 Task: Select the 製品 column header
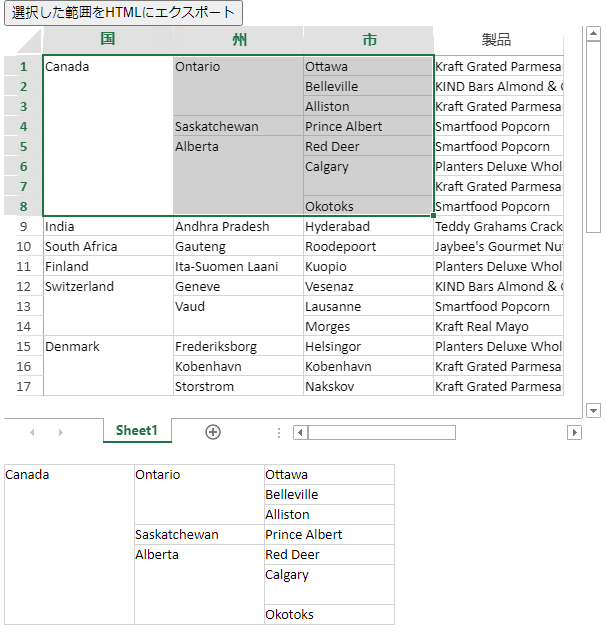point(497,40)
